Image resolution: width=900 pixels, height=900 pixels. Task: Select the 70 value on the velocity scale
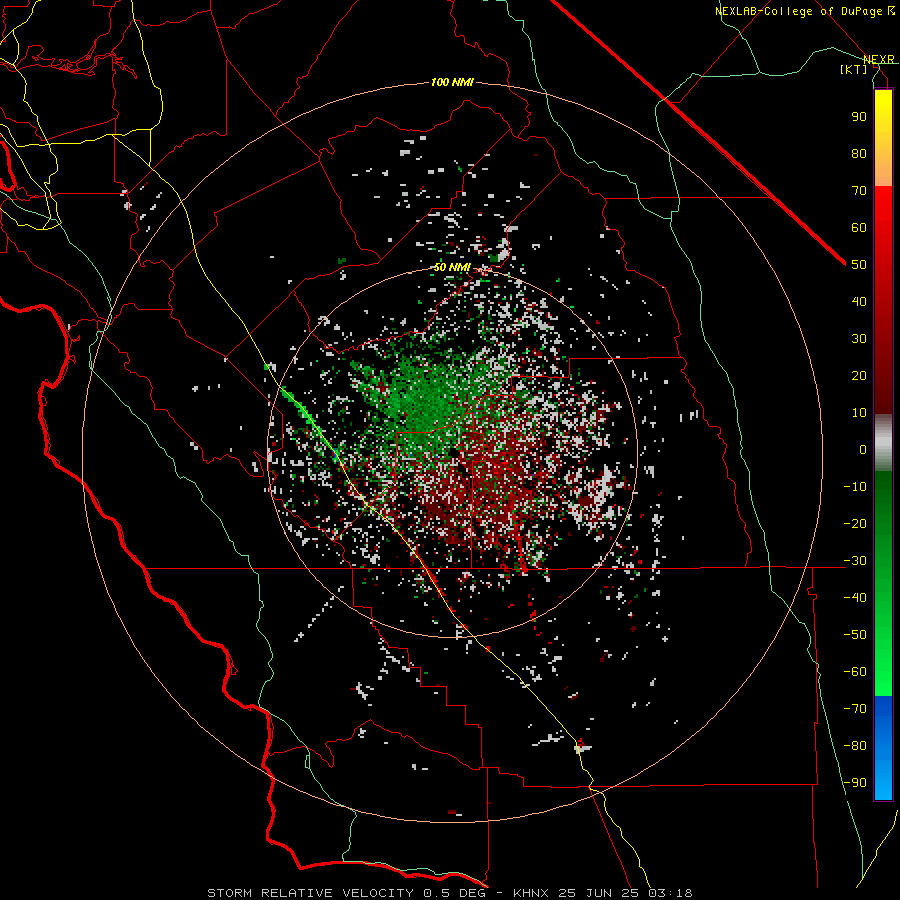(x=859, y=191)
